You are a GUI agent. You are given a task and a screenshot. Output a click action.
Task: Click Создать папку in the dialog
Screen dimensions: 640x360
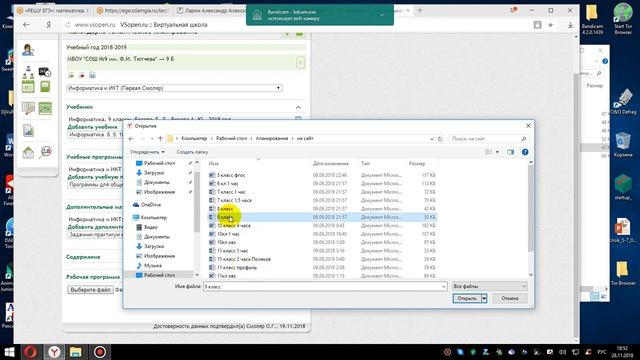[x=192, y=152]
